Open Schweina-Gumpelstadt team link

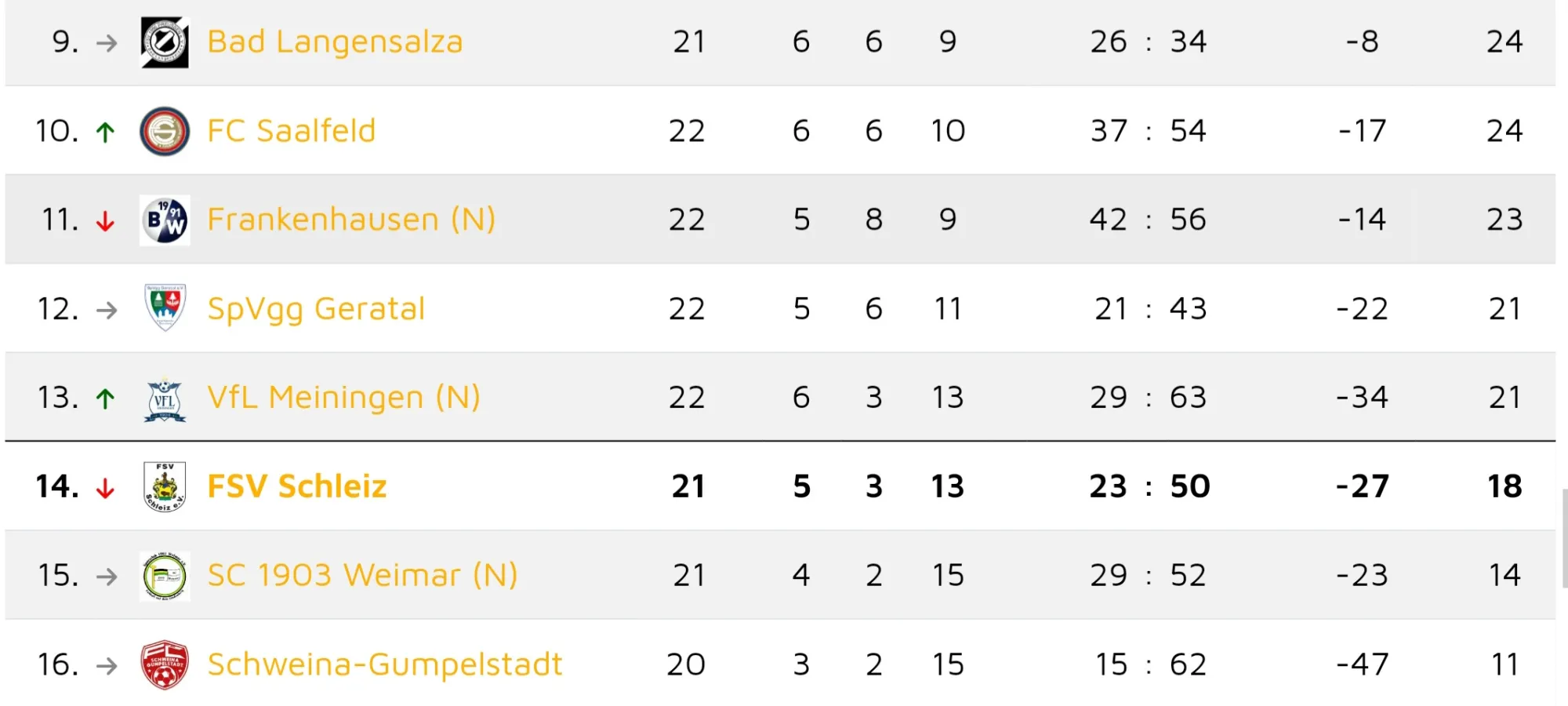[384, 665]
